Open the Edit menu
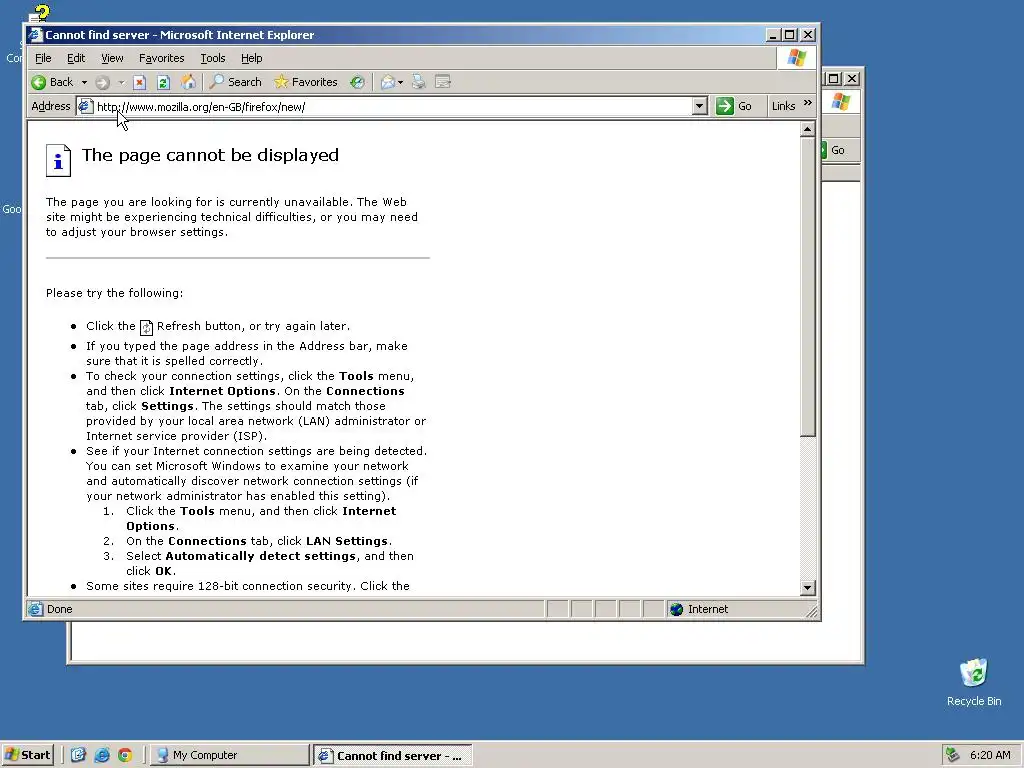 (76, 58)
